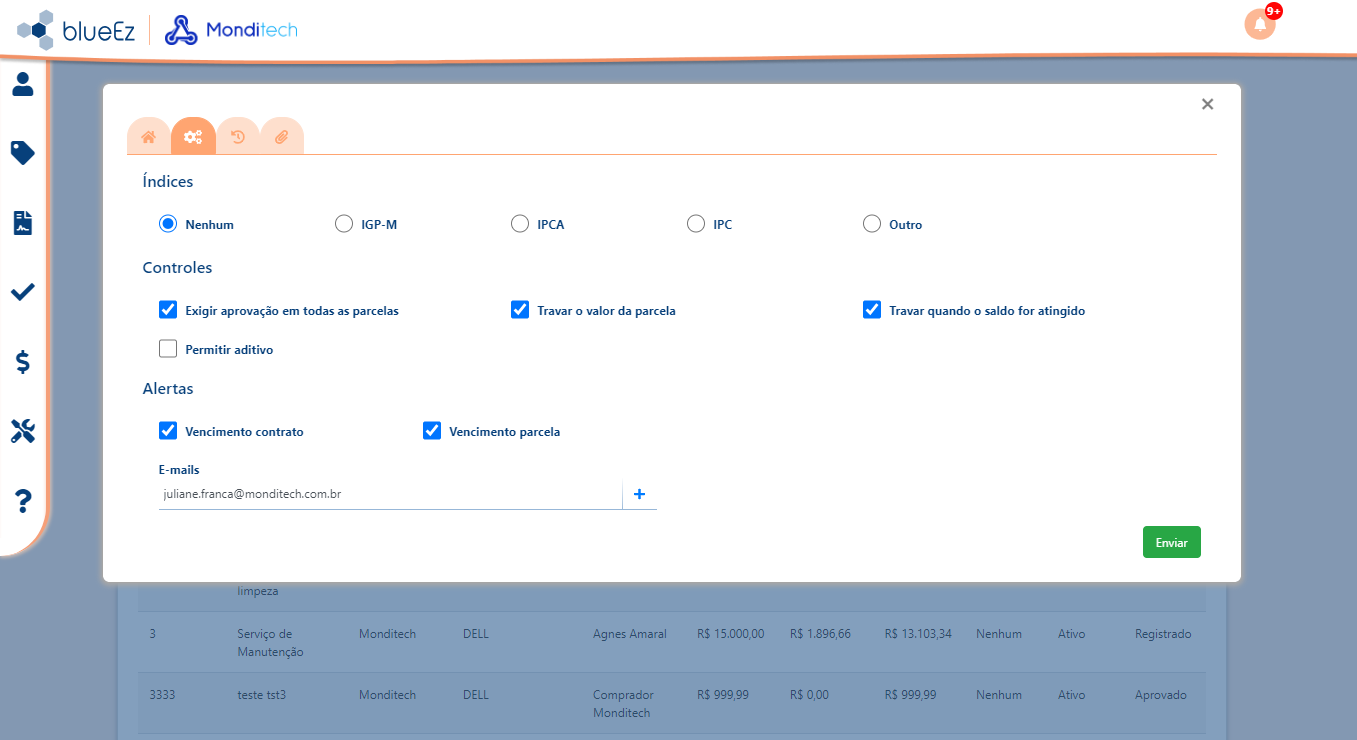Select the checkmark approvals sidebar icon
The width and height of the screenshot is (1357, 740).
pyautogui.click(x=23, y=292)
